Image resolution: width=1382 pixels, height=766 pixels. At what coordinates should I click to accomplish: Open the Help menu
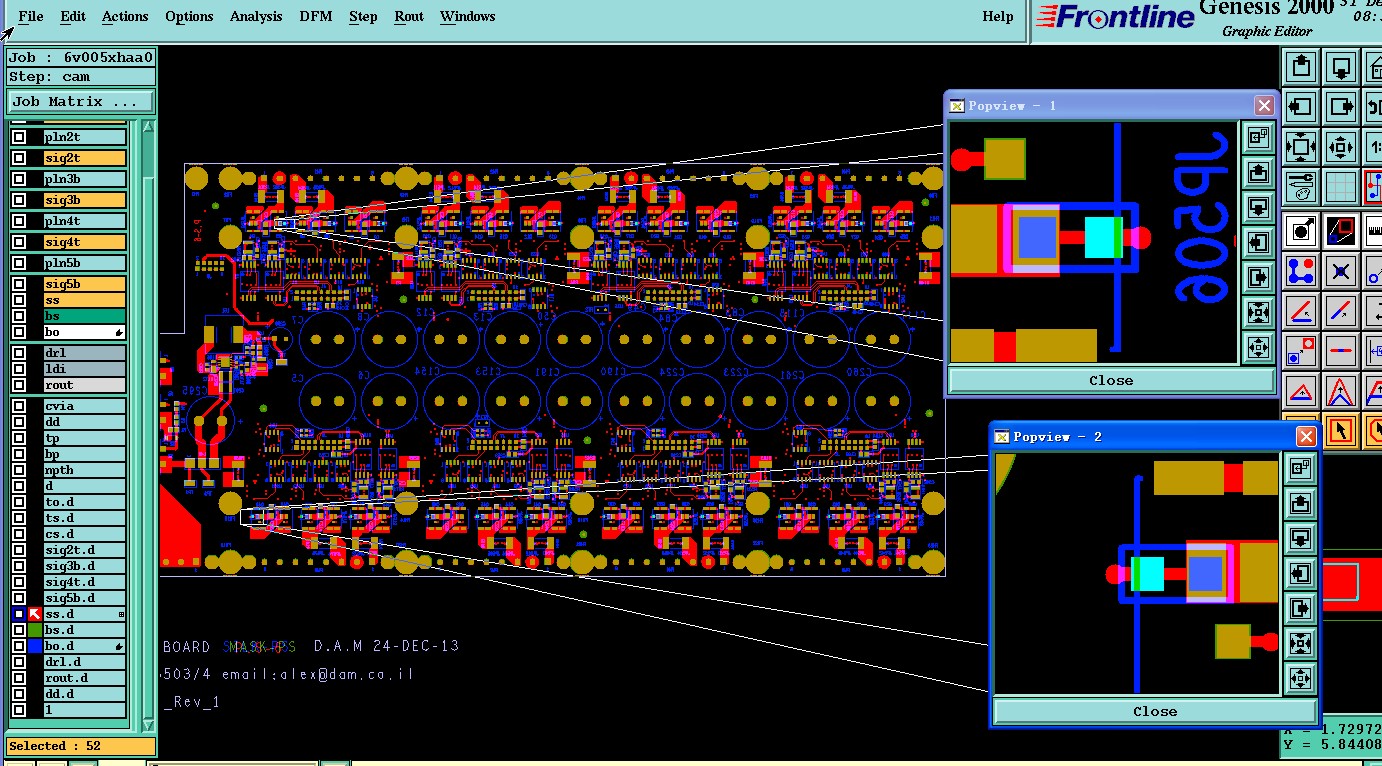coord(997,16)
